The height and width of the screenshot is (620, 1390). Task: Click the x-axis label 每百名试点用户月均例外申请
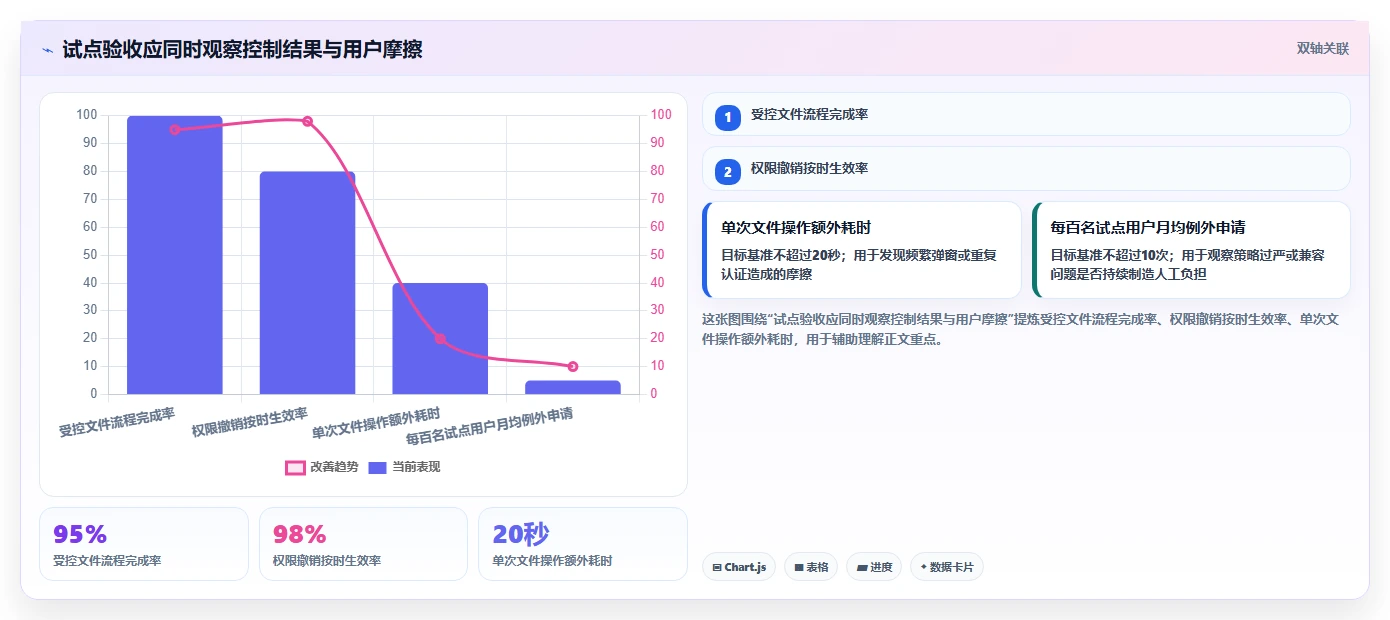(x=490, y=426)
